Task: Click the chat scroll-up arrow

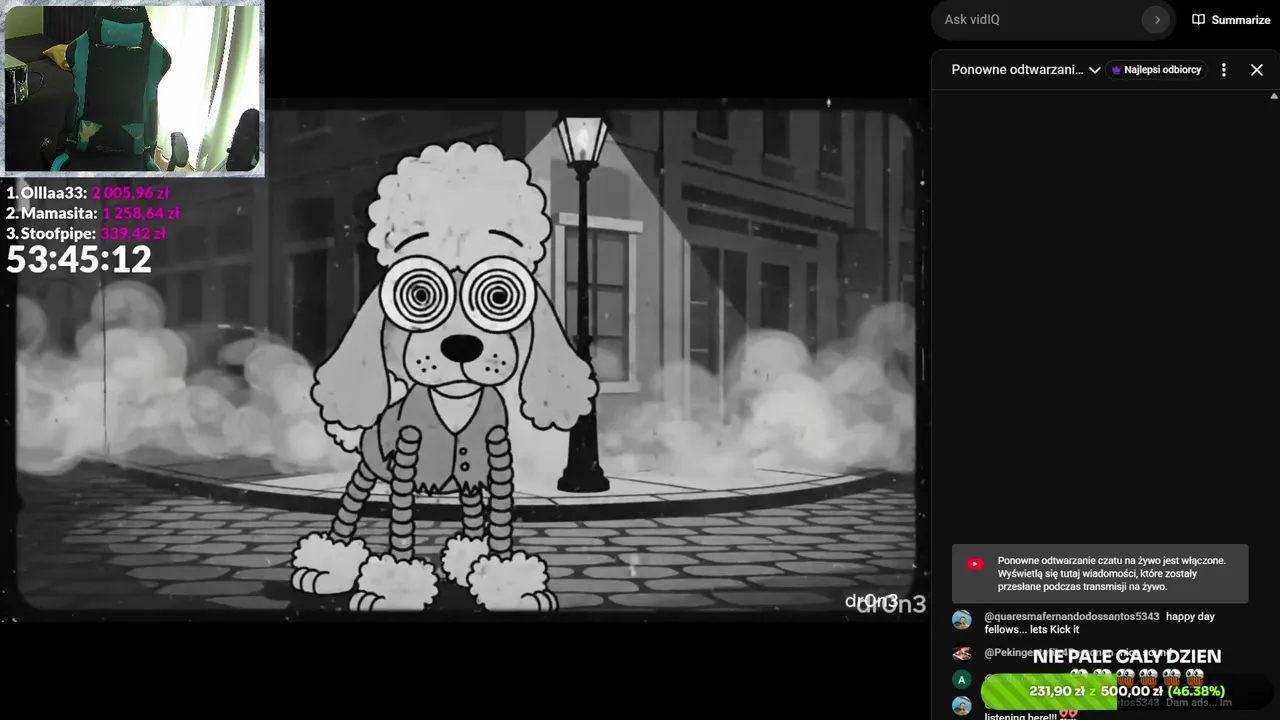Action: 1274,96
